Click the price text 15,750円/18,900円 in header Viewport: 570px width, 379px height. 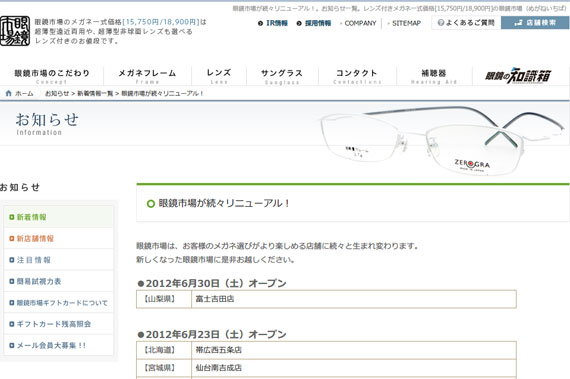pos(161,22)
